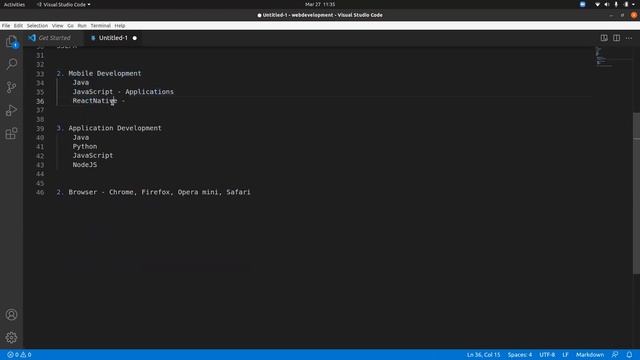Open the Edit menu
This screenshot has width=640, height=360.
point(18,26)
